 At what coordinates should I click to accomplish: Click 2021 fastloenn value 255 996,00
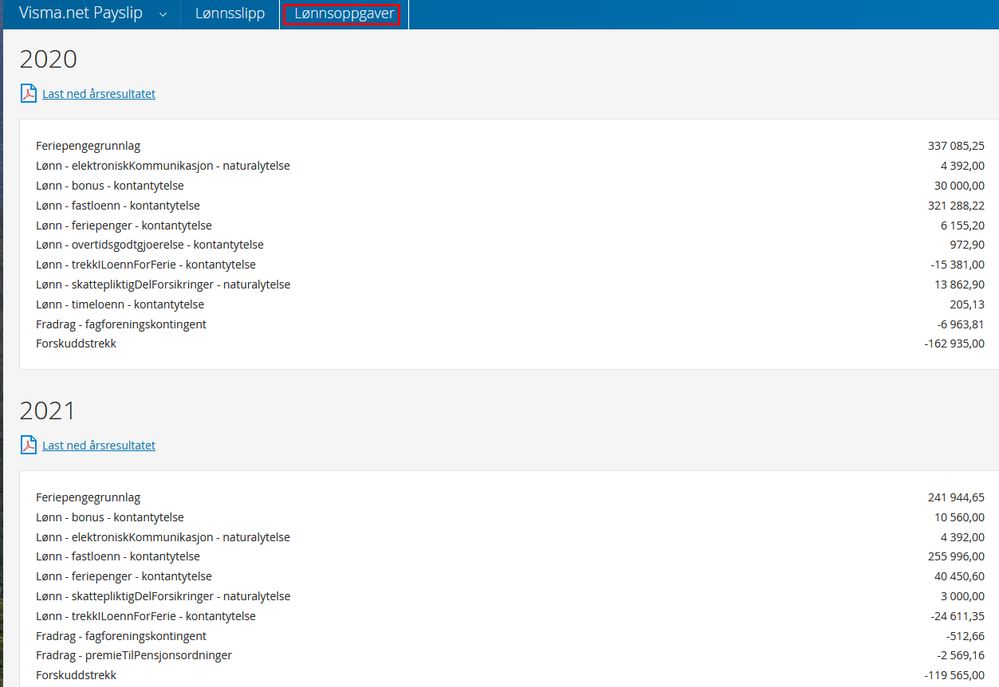[956, 556]
